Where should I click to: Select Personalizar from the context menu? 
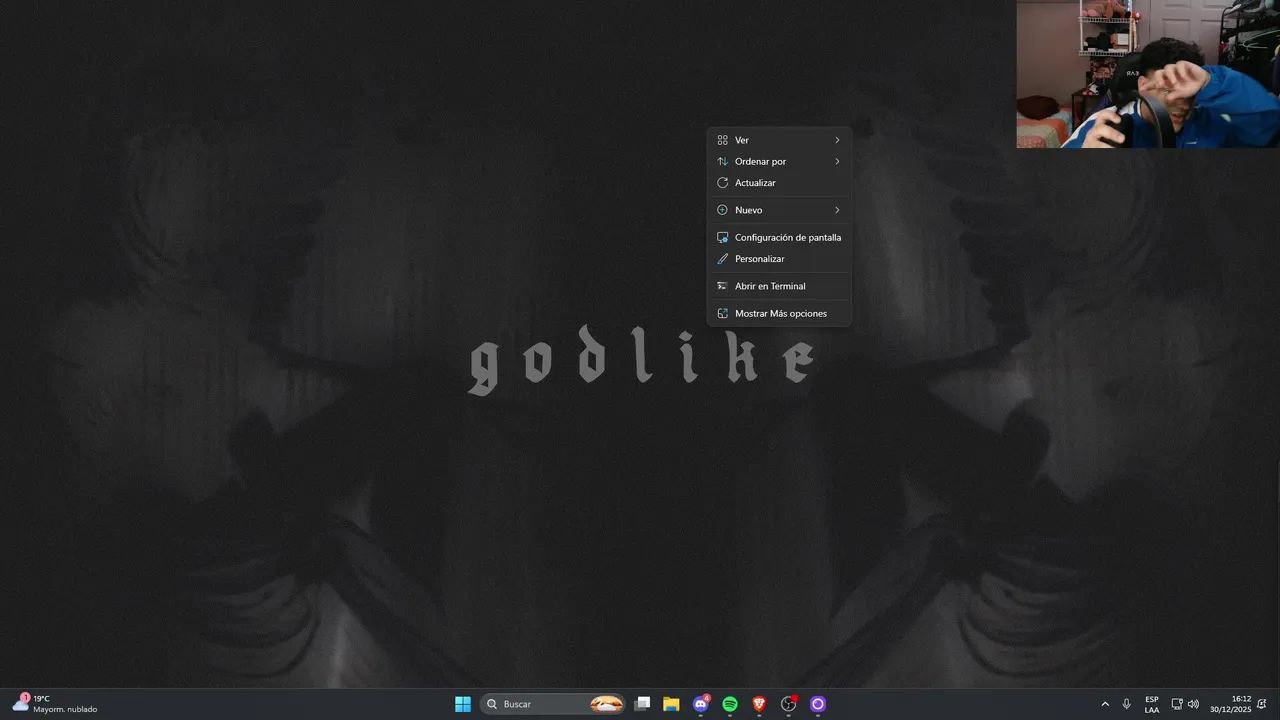pyautogui.click(x=779, y=259)
